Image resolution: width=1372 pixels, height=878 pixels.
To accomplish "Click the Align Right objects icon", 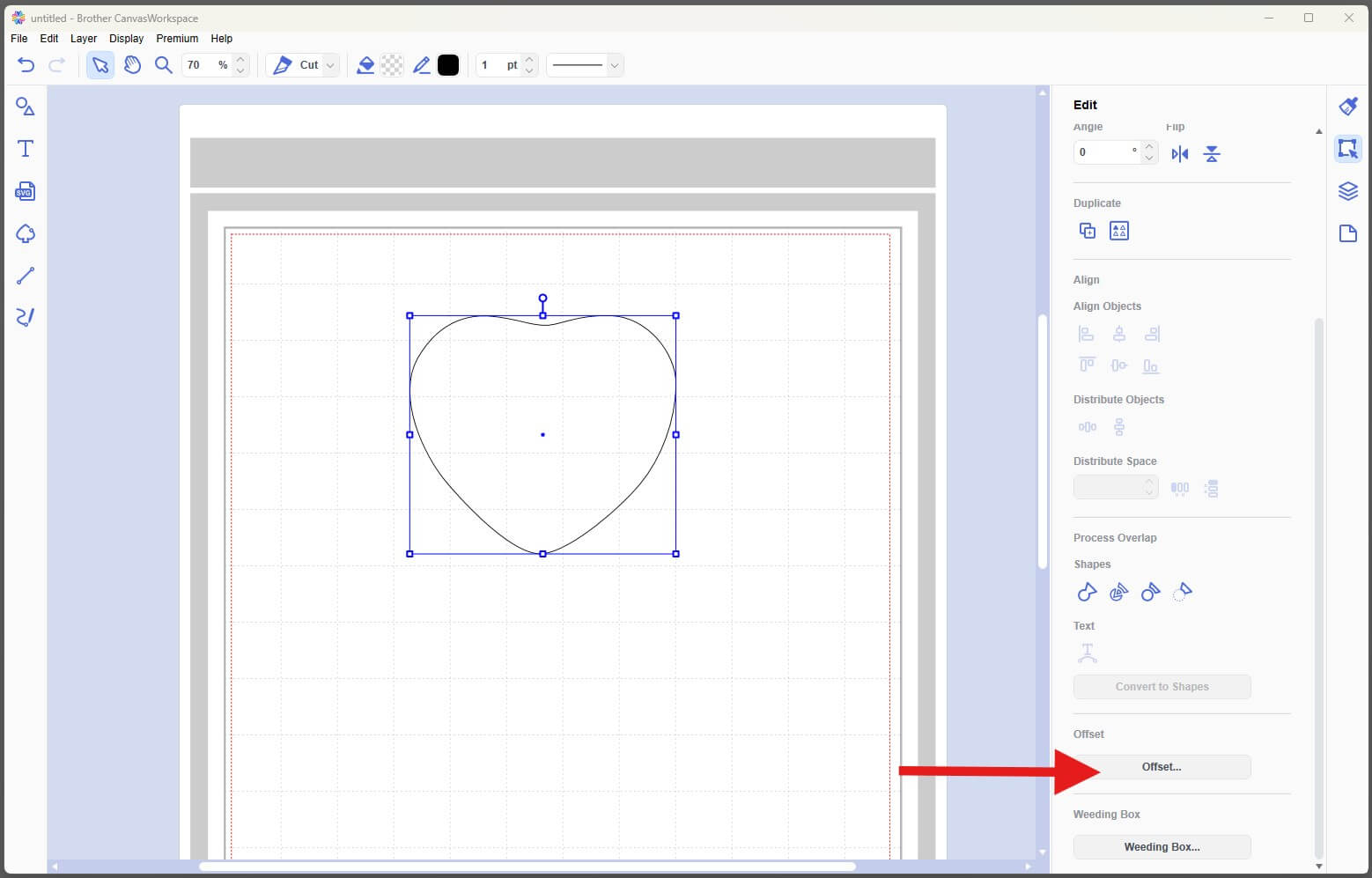I will pyautogui.click(x=1152, y=334).
